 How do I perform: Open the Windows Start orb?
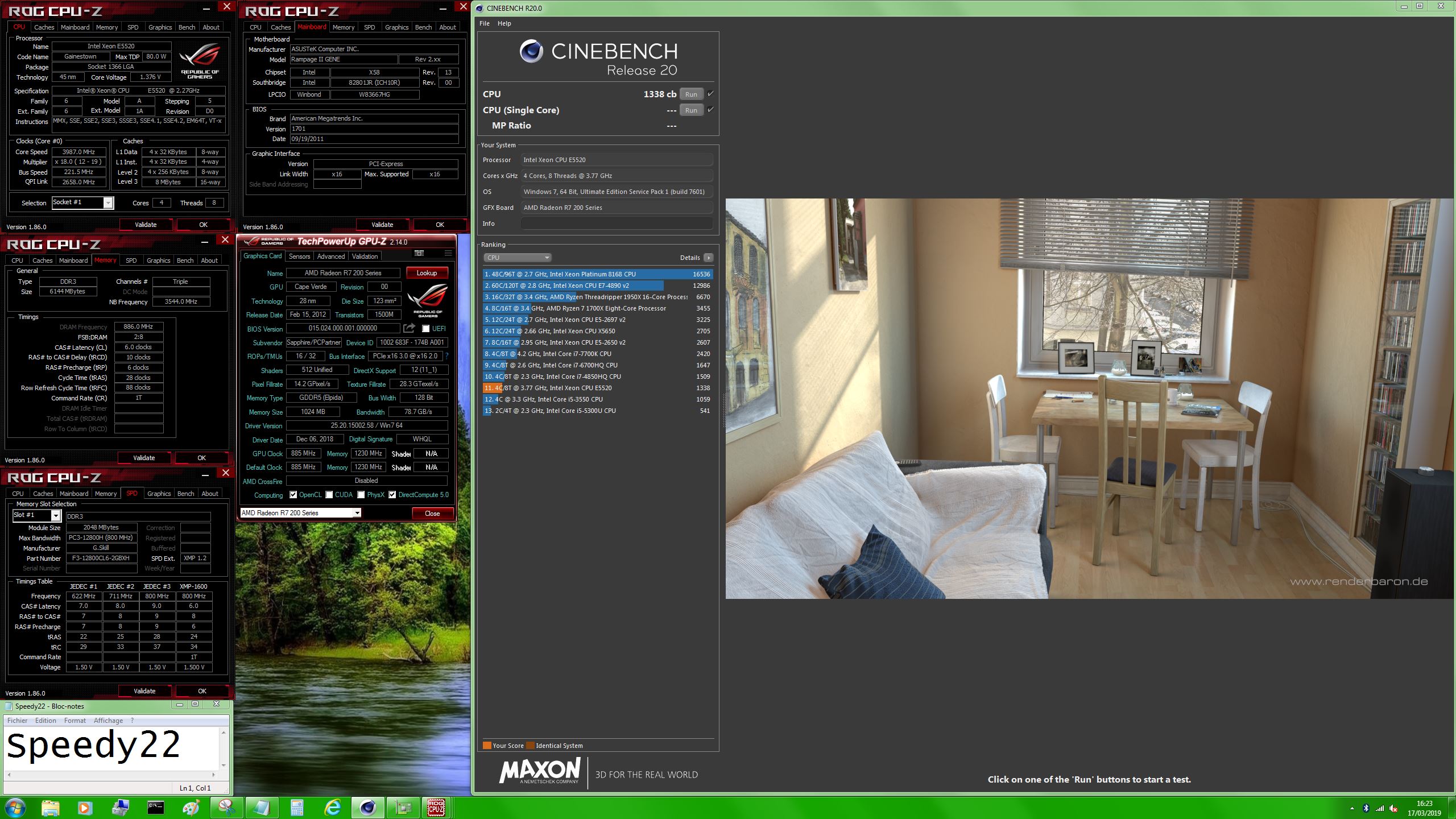[15, 808]
